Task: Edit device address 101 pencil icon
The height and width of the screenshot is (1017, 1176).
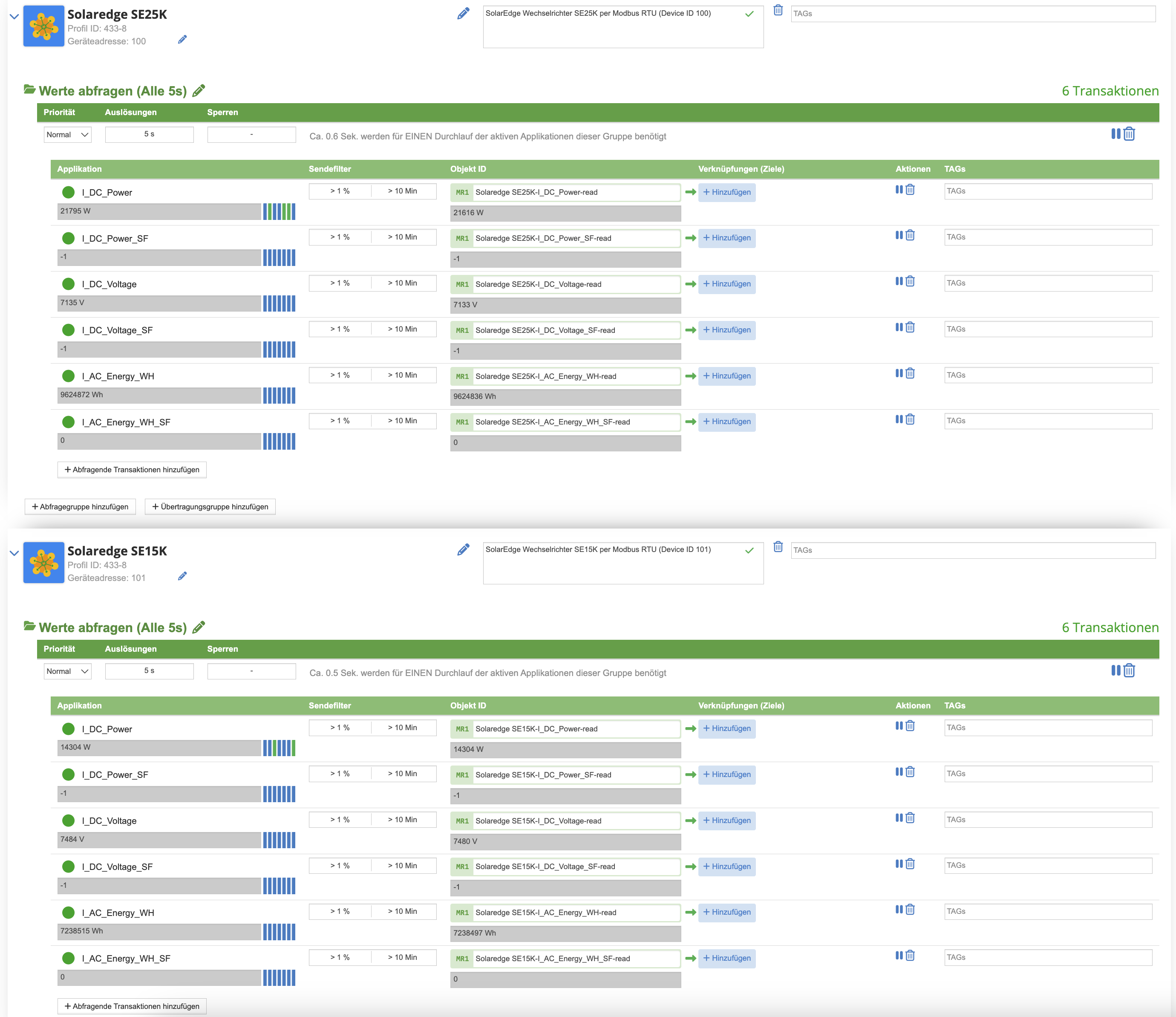Action: (x=182, y=576)
